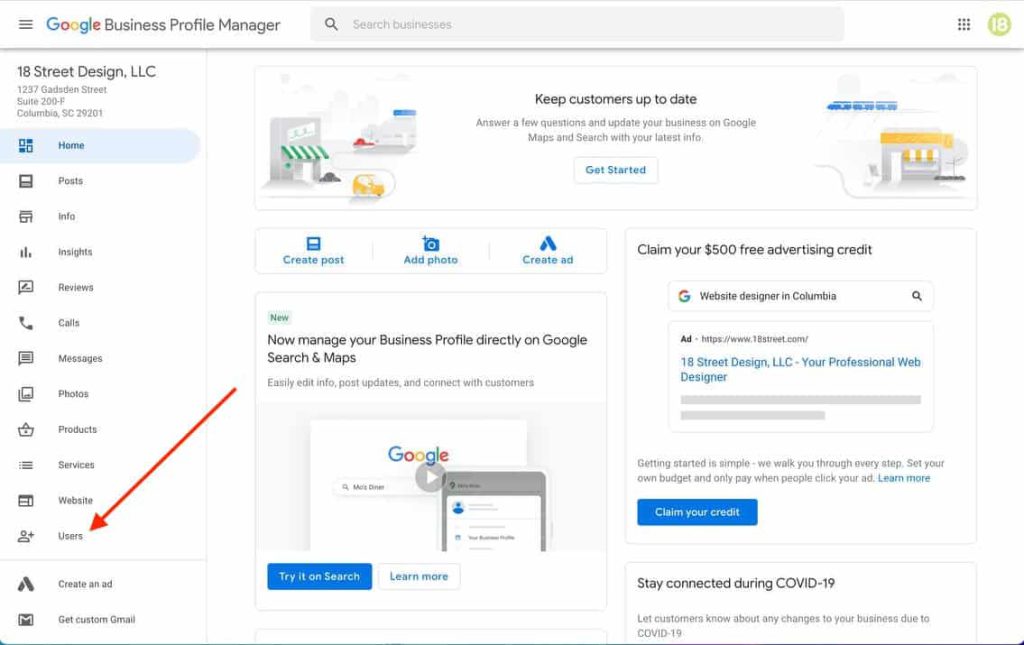Click the Website designer in Columbia search box
The image size is (1024, 645).
click(801, 296)
